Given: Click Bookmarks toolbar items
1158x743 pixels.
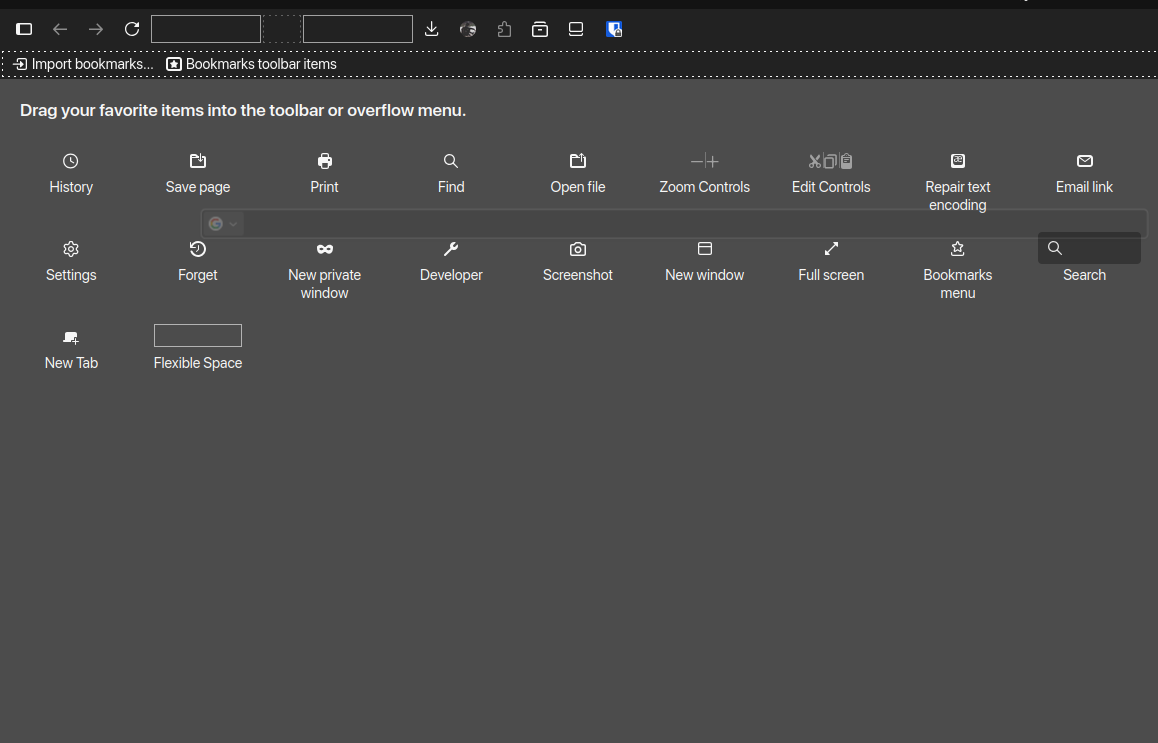Looking at the screenshot, I should 251,64.
